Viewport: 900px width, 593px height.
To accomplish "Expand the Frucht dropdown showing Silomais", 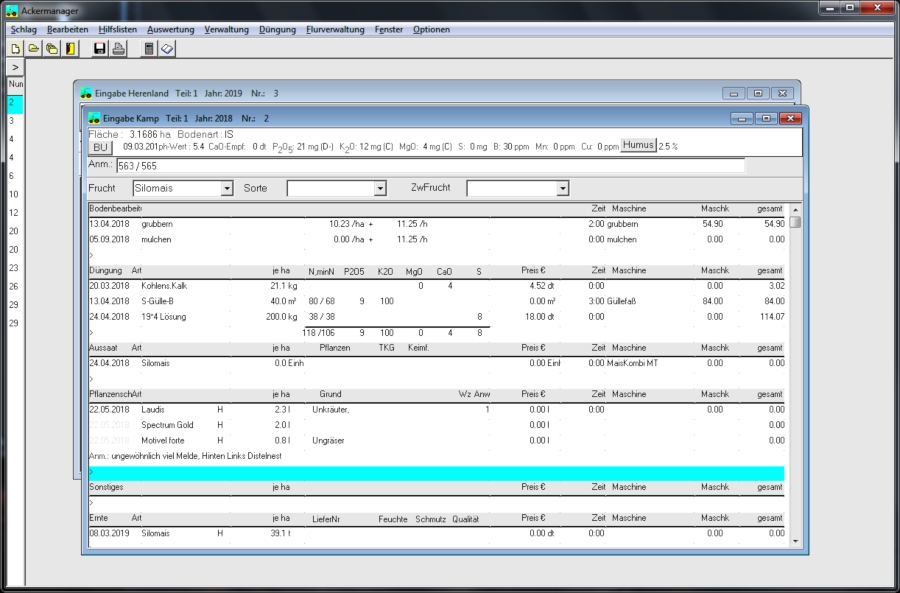I will 227,188.
